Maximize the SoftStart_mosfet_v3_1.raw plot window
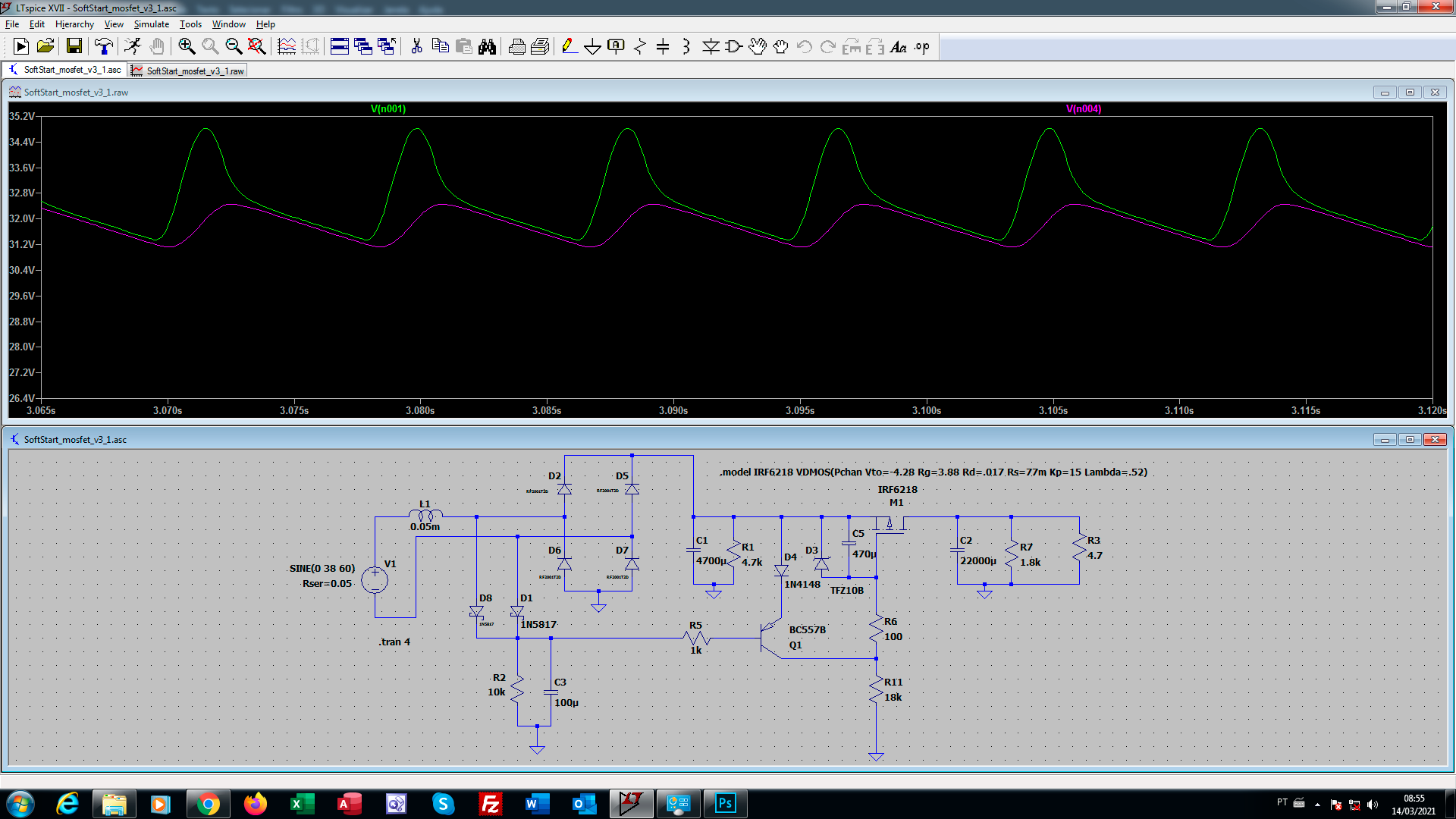This screenshot has height=819, width=1456. pyautogui.click(x=1410, y=93)
